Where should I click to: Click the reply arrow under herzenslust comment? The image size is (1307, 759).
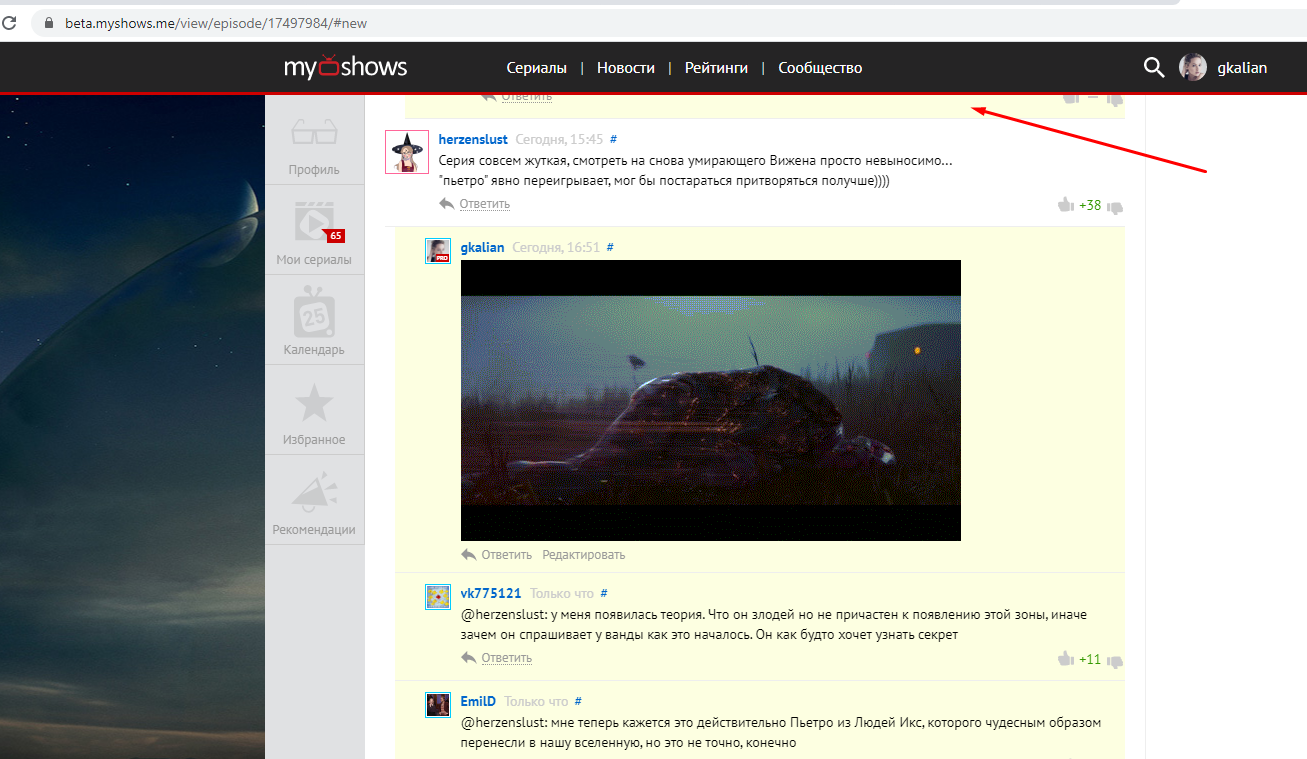[x=447, y=203]
